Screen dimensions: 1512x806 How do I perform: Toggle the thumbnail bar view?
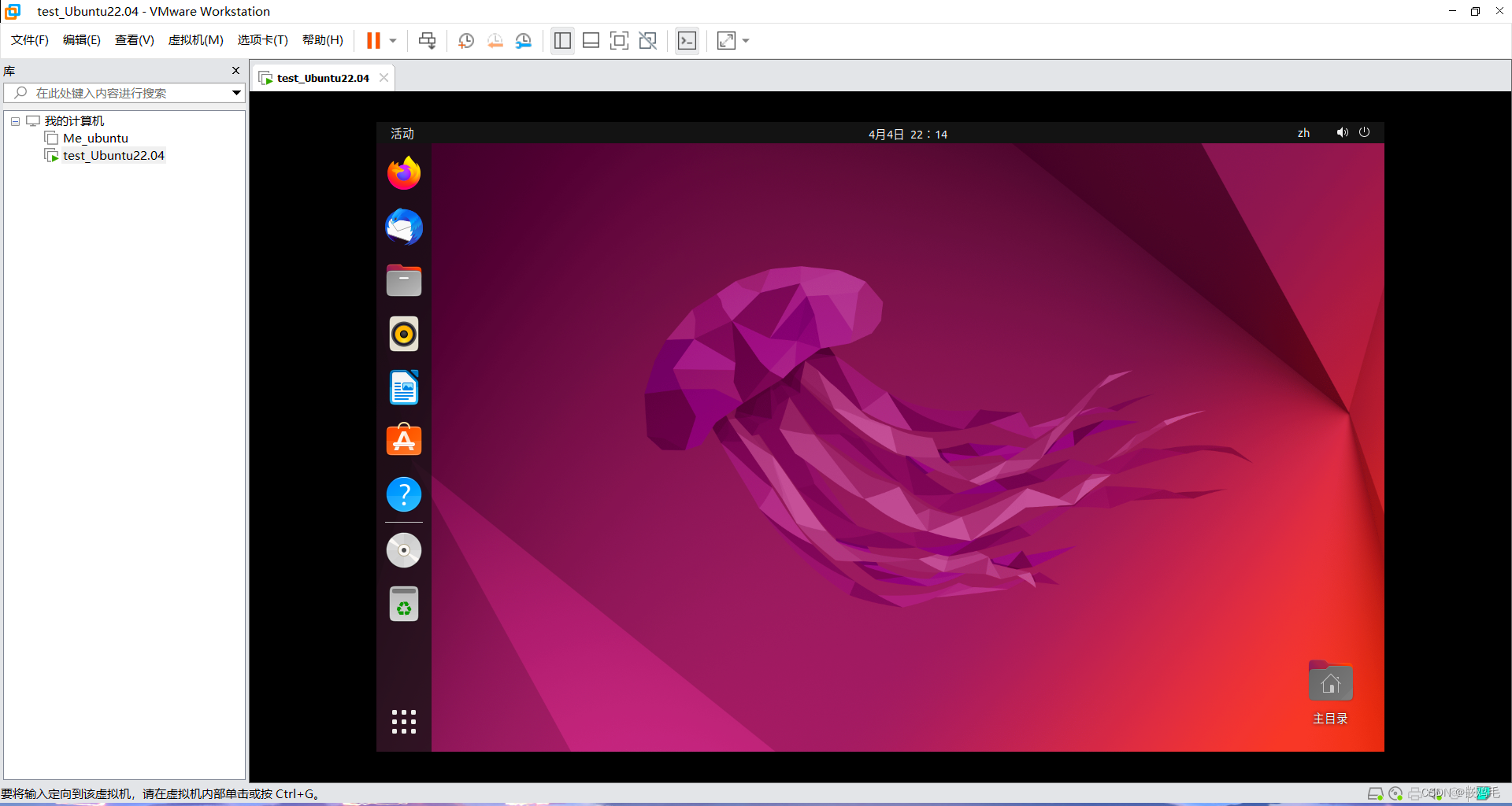pos(591,40)
